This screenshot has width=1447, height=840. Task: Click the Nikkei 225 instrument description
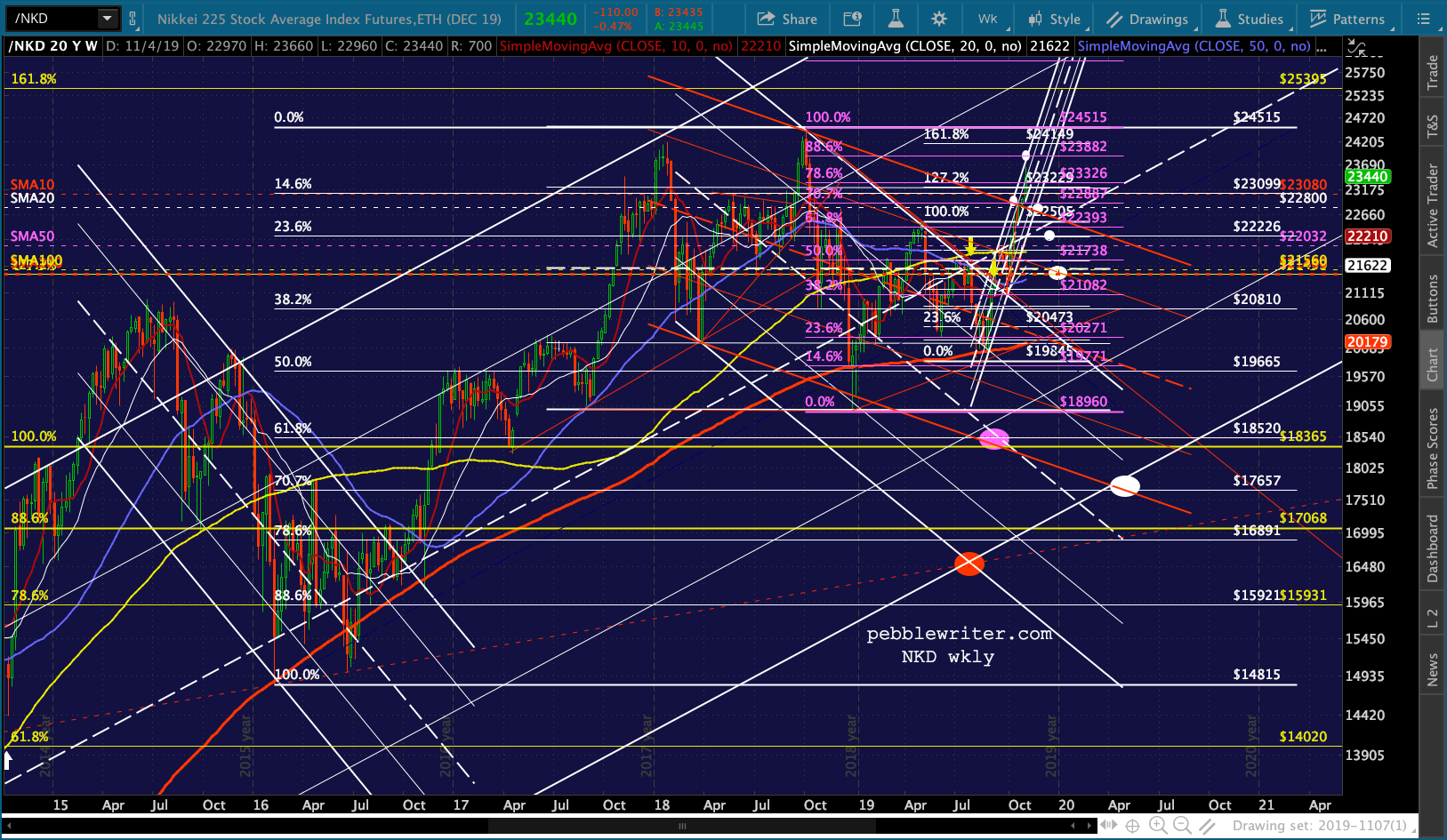tap(329, 19)
